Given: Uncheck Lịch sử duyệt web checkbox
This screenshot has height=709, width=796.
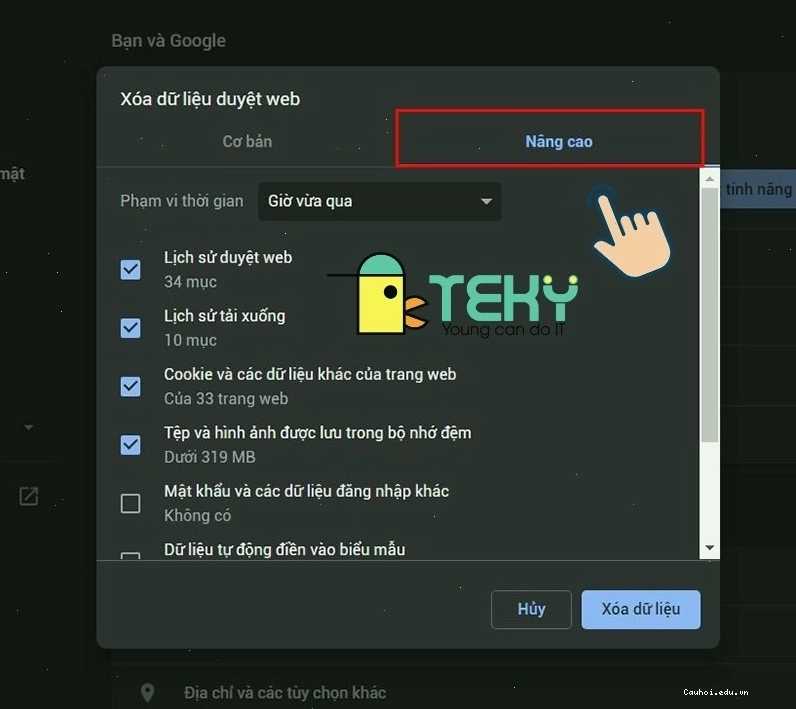Looking at the screenshot, I should [x=130, y=269].
